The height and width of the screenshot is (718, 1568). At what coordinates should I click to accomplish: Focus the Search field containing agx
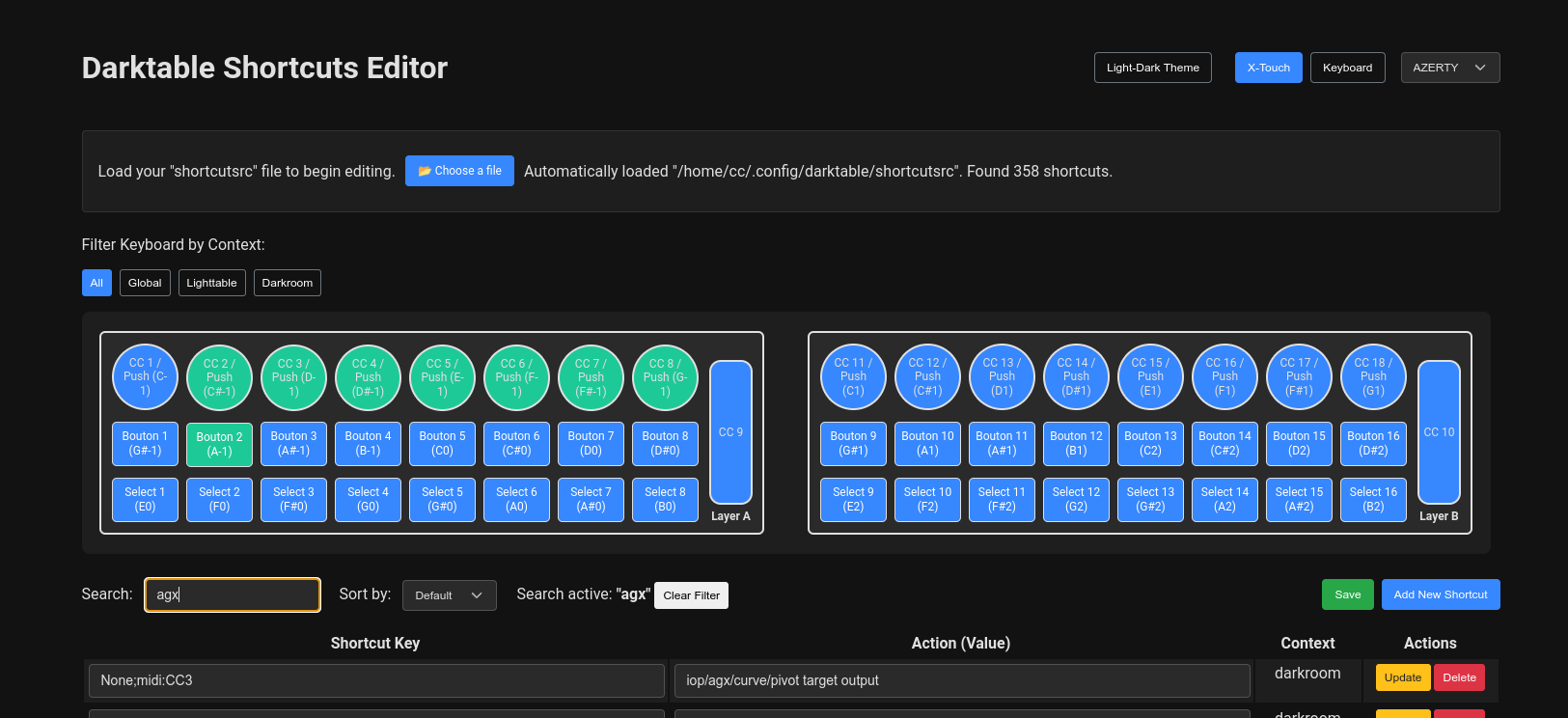(x=233, y=594)
